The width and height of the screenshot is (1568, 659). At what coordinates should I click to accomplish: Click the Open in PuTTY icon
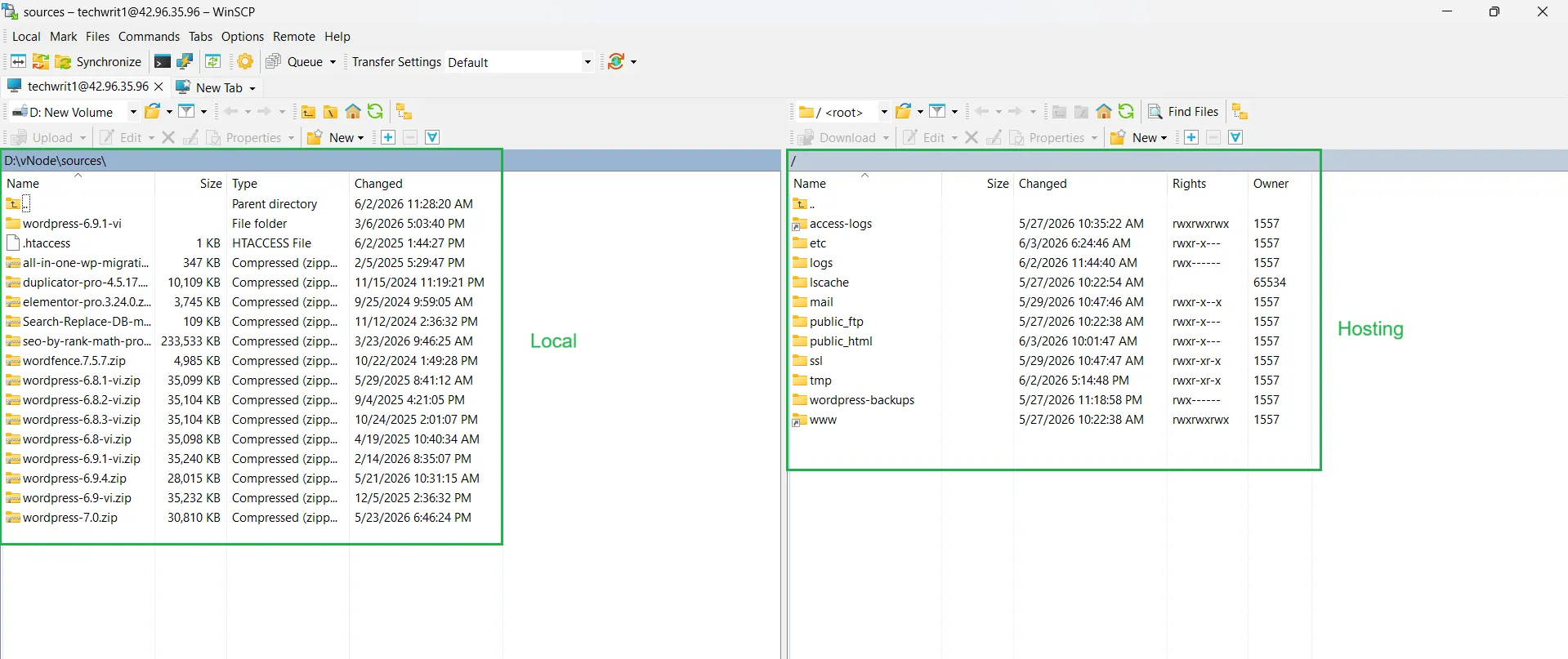click(185, 61)
